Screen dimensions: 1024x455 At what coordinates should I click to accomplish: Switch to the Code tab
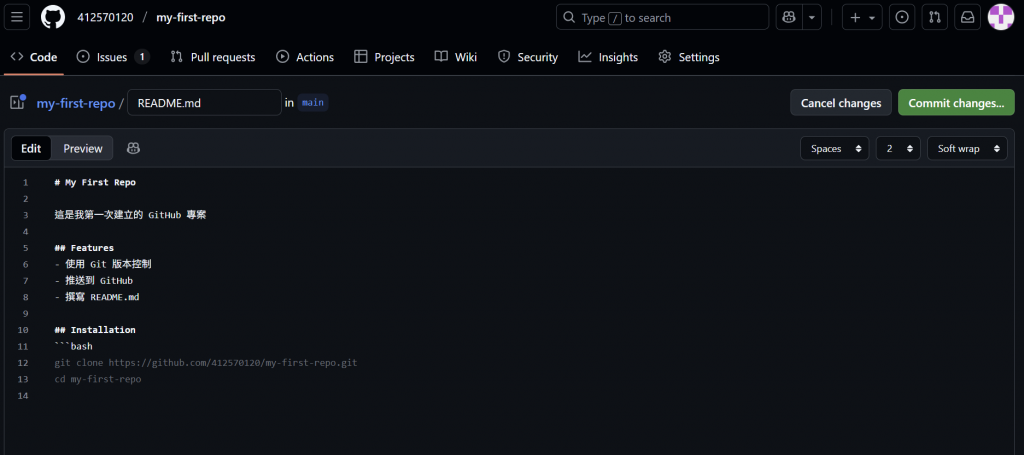(35, 57)
